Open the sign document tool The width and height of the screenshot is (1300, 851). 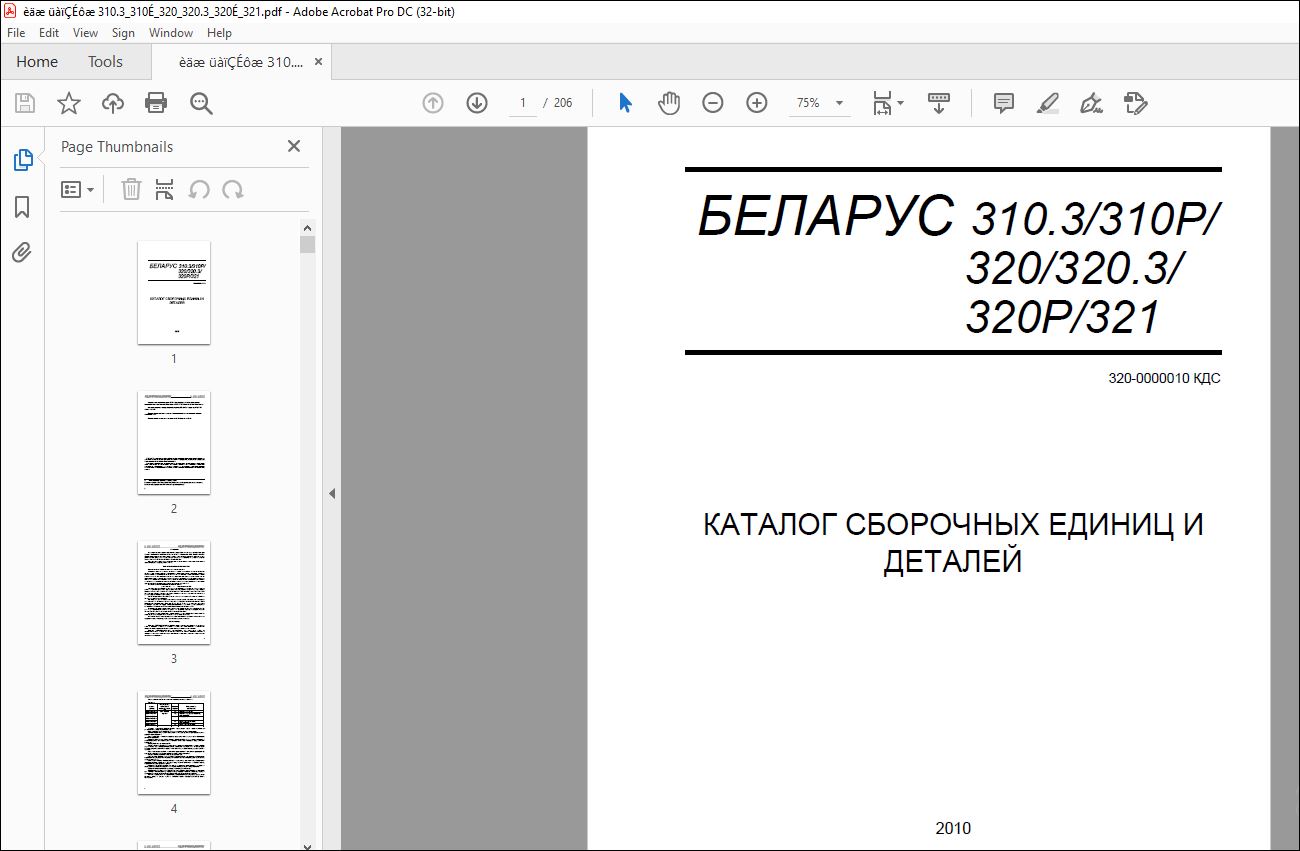coord(1091,103)
